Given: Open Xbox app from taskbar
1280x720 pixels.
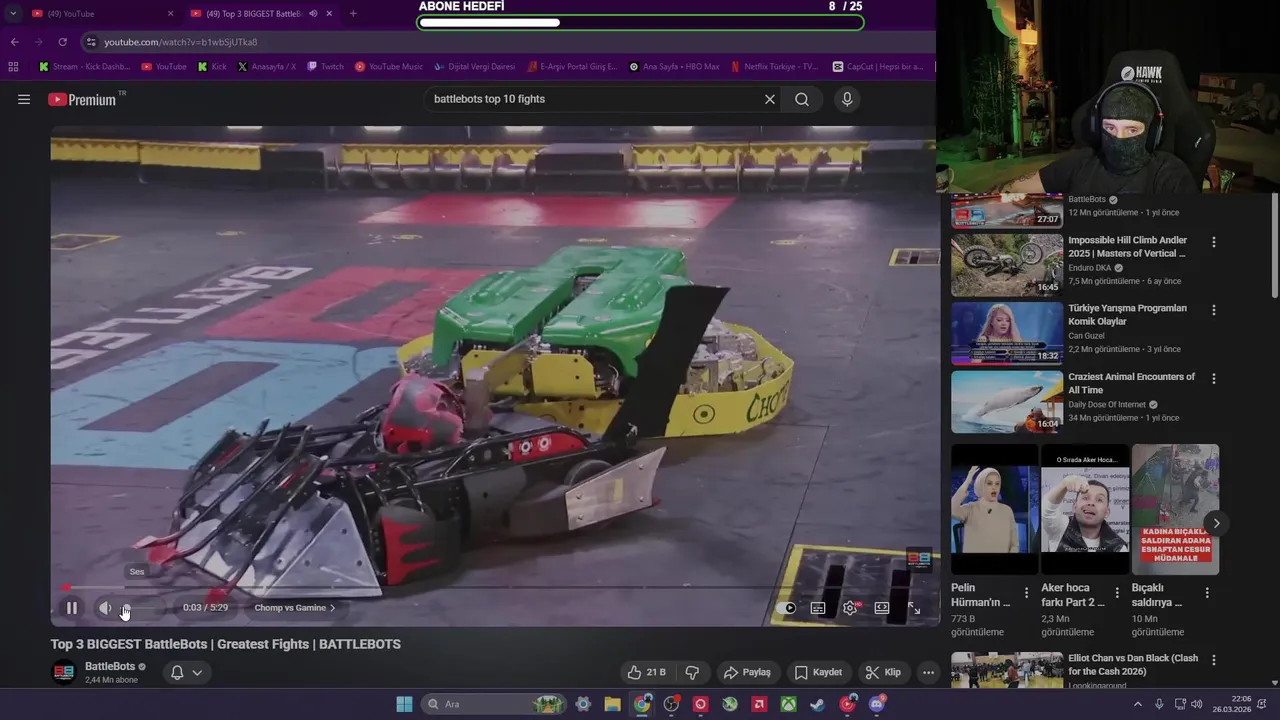Looking at the screenshot, I should 789,704.
